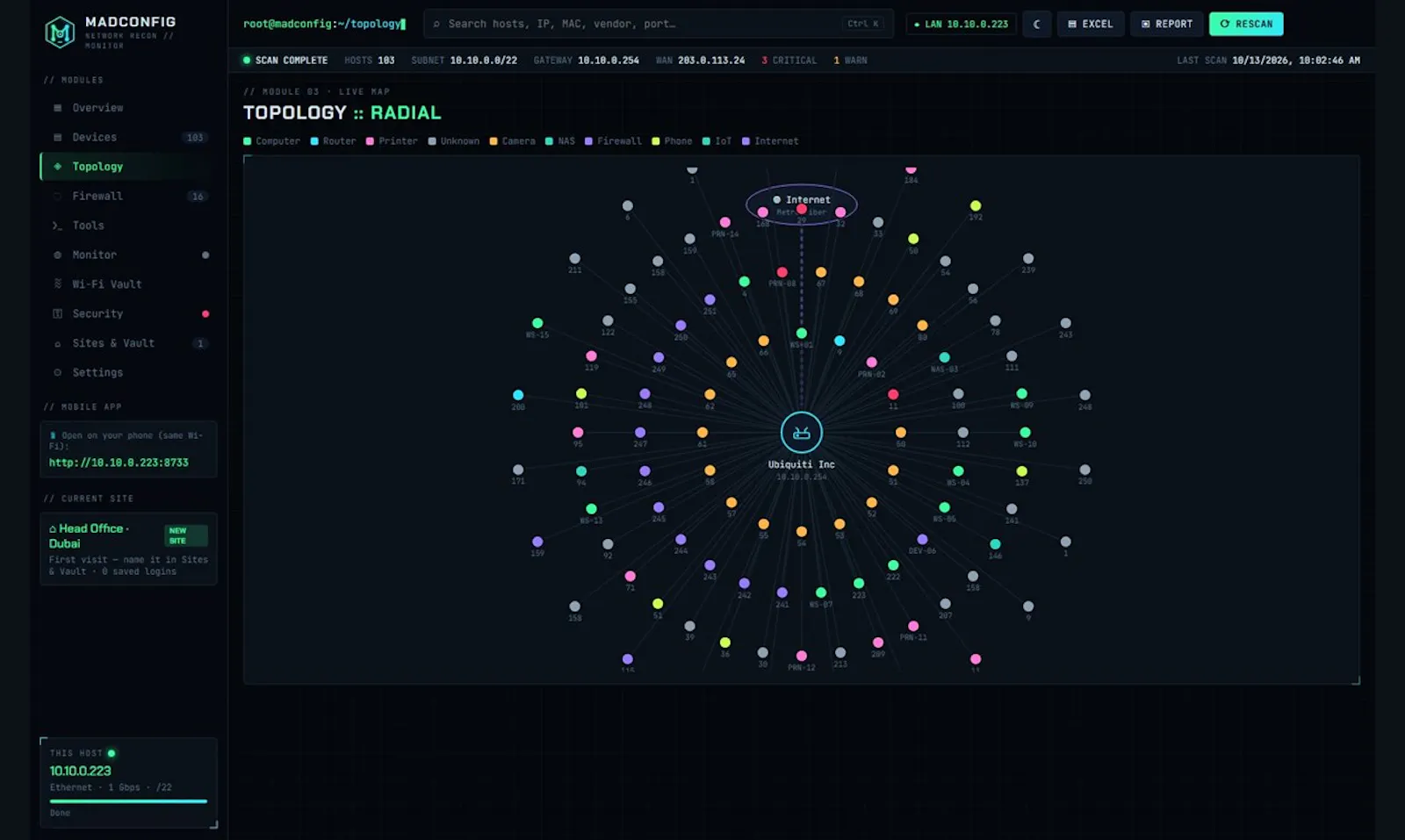Click the Topology diamond icon
Screen dimensions: 1405x840
pyautogui.click(x=58, y=167)
